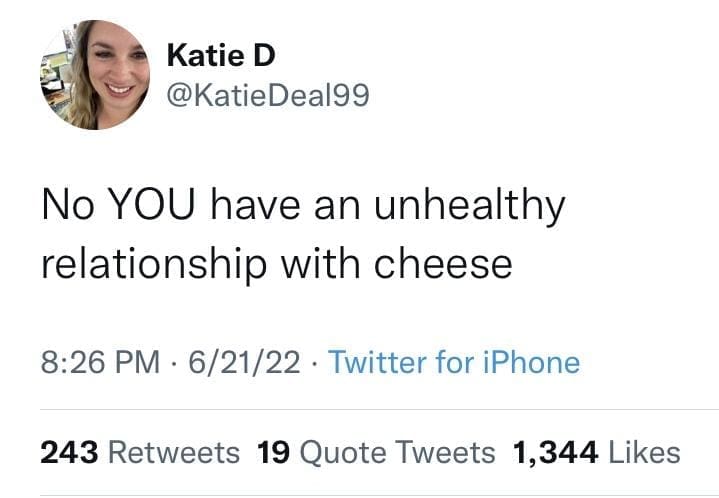Open Katie D's profile picture

click(94, 75)
